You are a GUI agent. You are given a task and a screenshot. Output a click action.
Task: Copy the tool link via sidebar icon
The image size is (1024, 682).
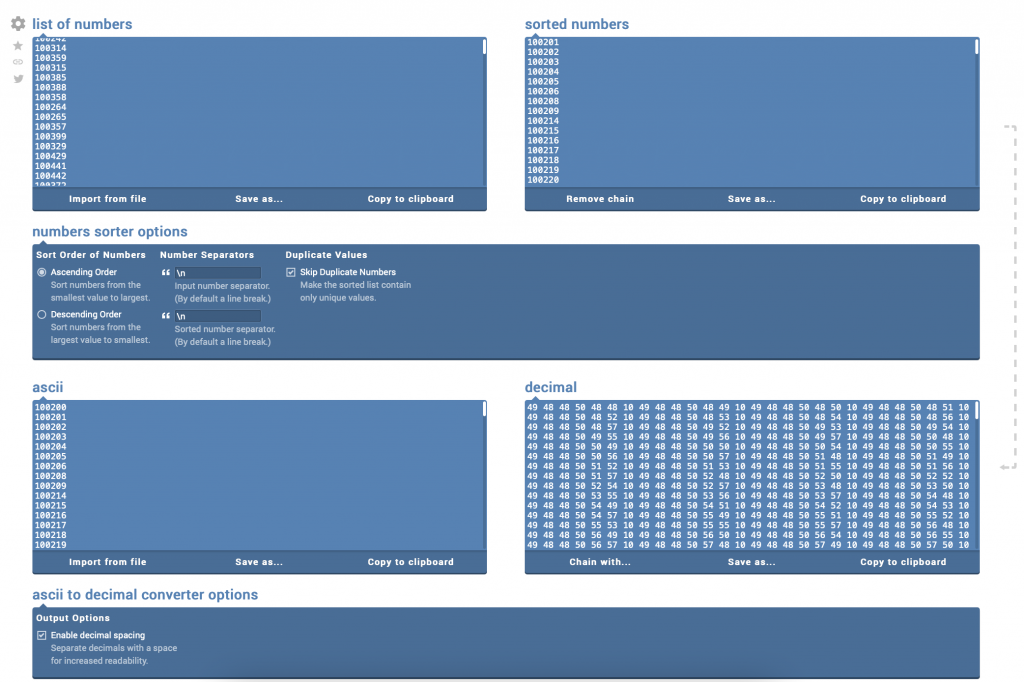pos(17,62)
